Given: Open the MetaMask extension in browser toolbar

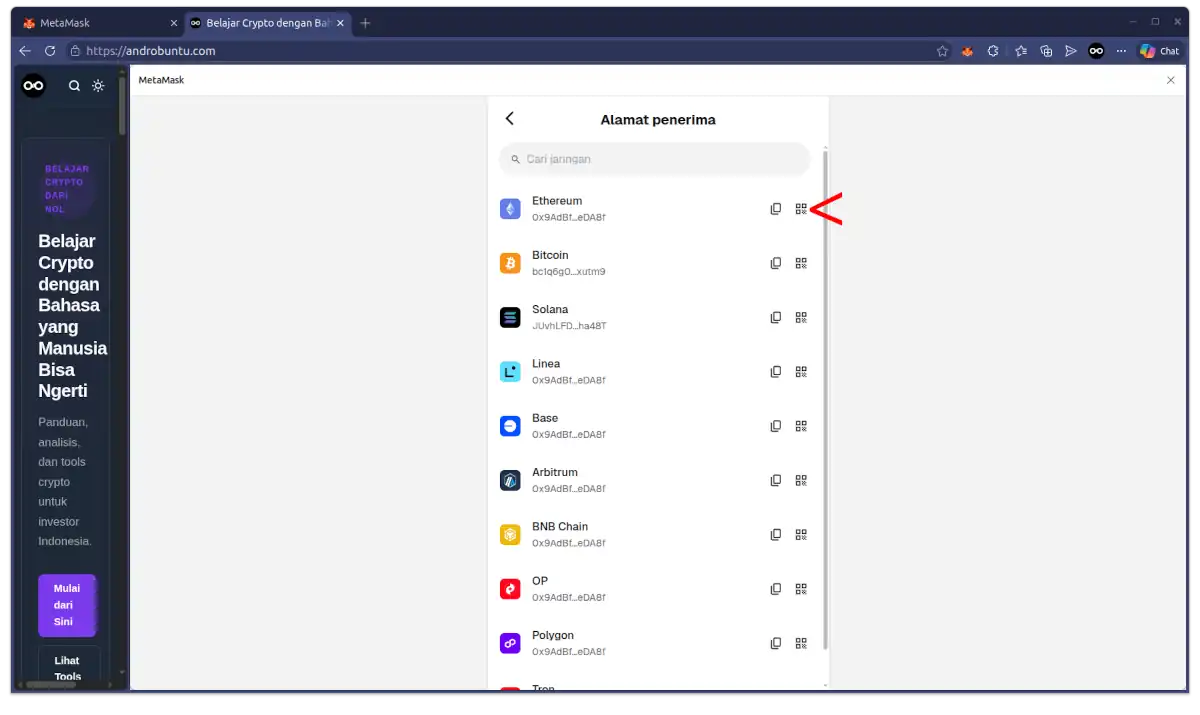Looking at the screenshot, I should pos(967,51).
